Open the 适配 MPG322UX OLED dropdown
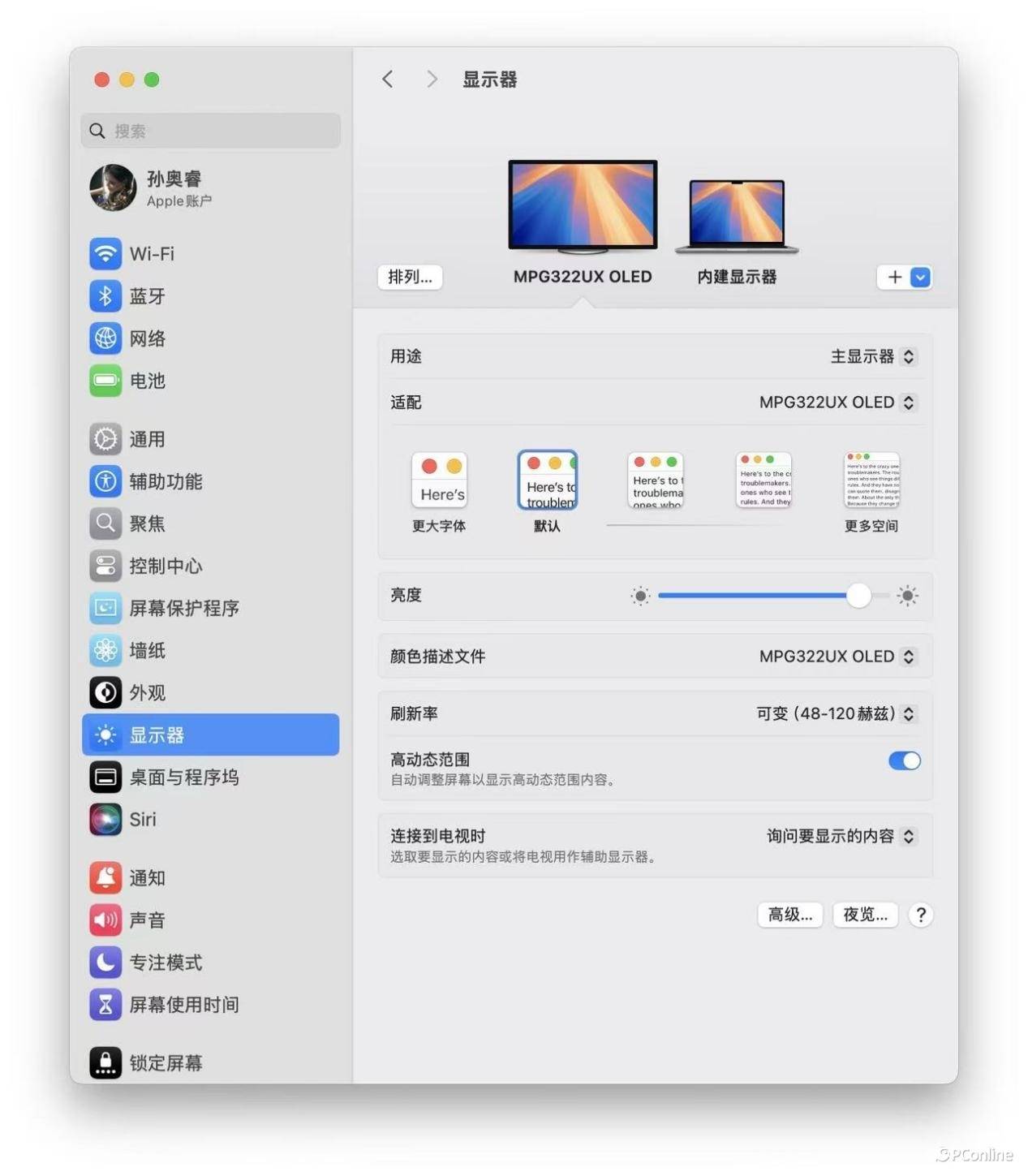The image size is (1028, 1176). tap(838, 403)
